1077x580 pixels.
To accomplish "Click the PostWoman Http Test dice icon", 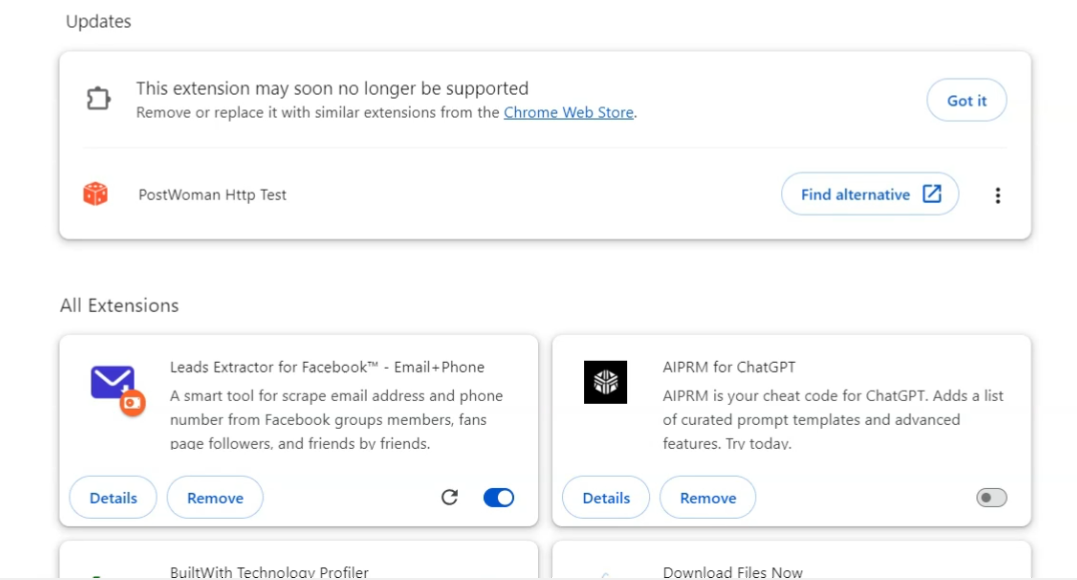I will pyautogui.click(x=95, y=194).
